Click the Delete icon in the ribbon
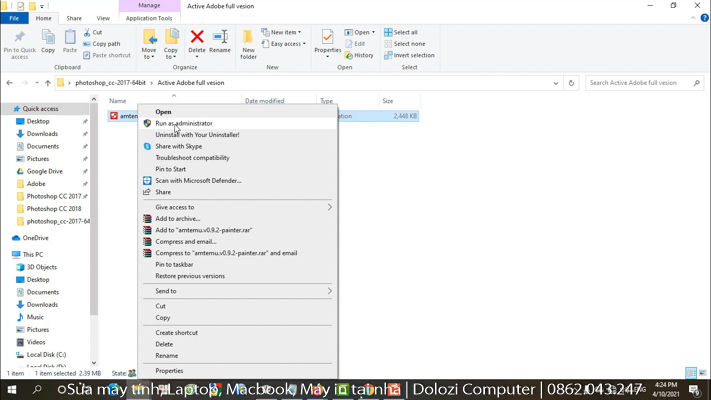This screenshot has width=711, height=400. pyautogui.click(x=197, y=39)
